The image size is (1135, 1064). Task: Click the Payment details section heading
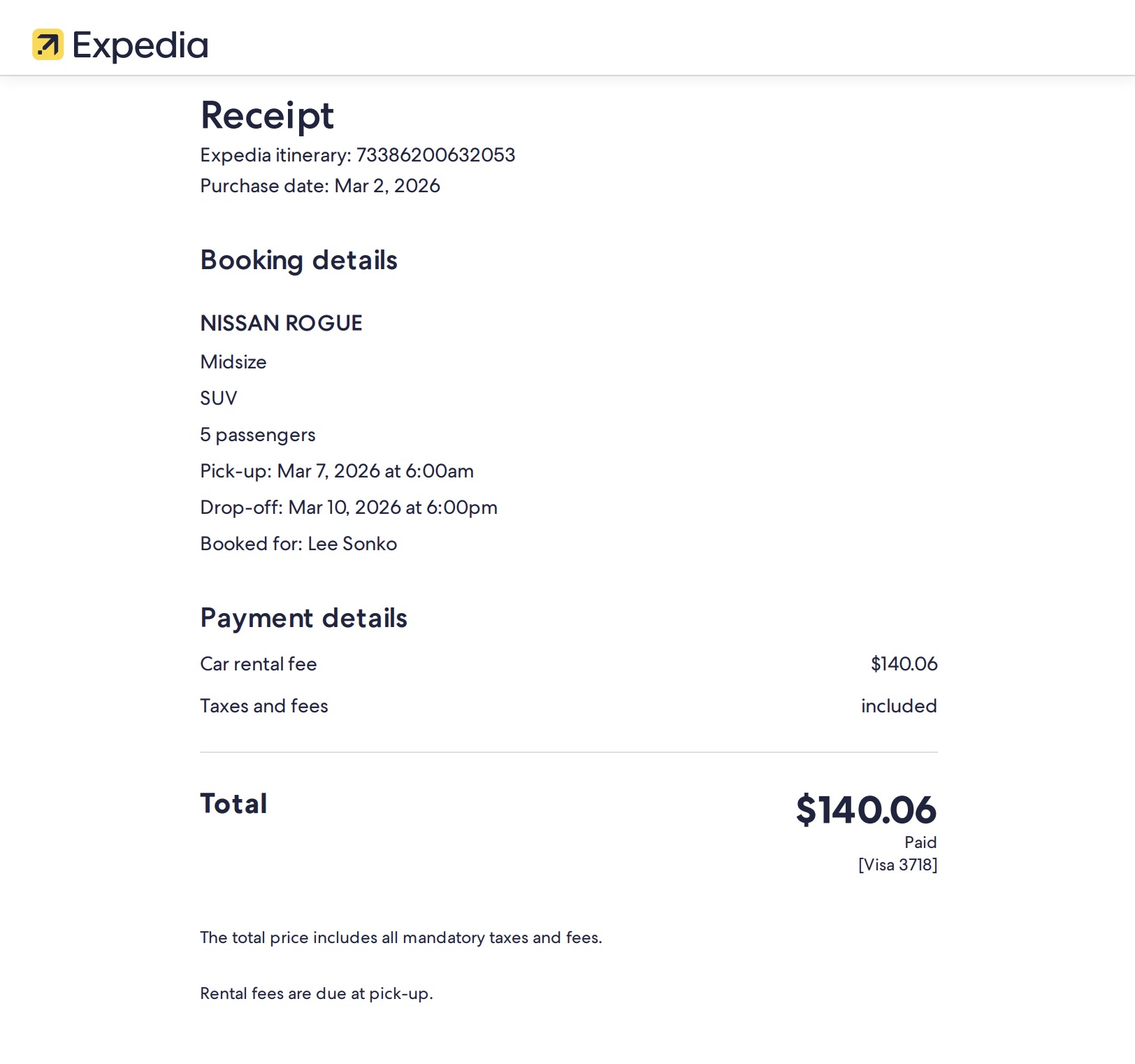point(303,618)
